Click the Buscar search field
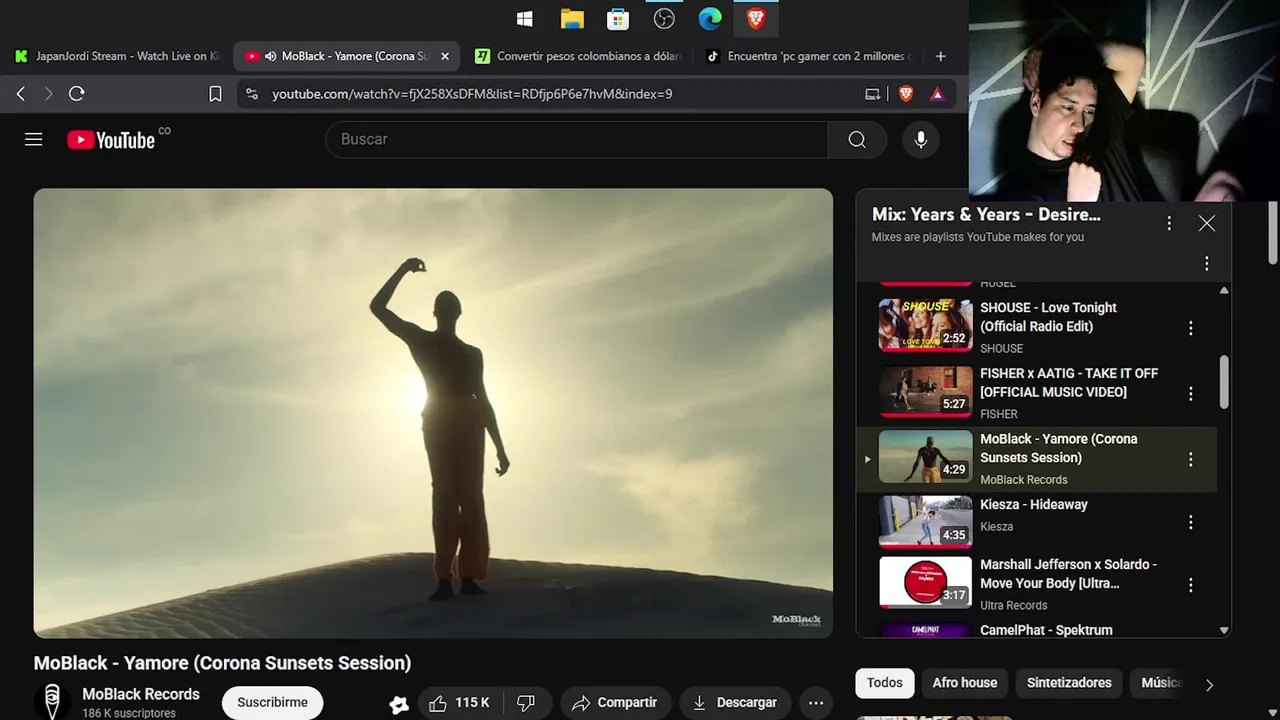1280x720 pixels. tap(577, 140)
